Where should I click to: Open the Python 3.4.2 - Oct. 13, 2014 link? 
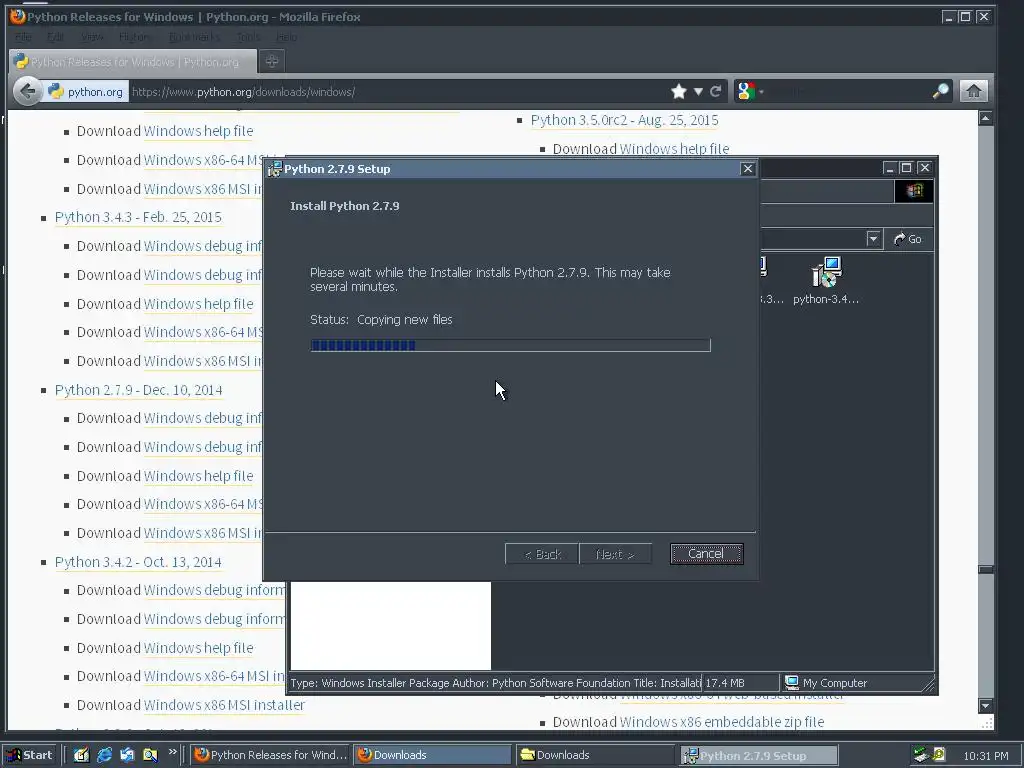138,562
